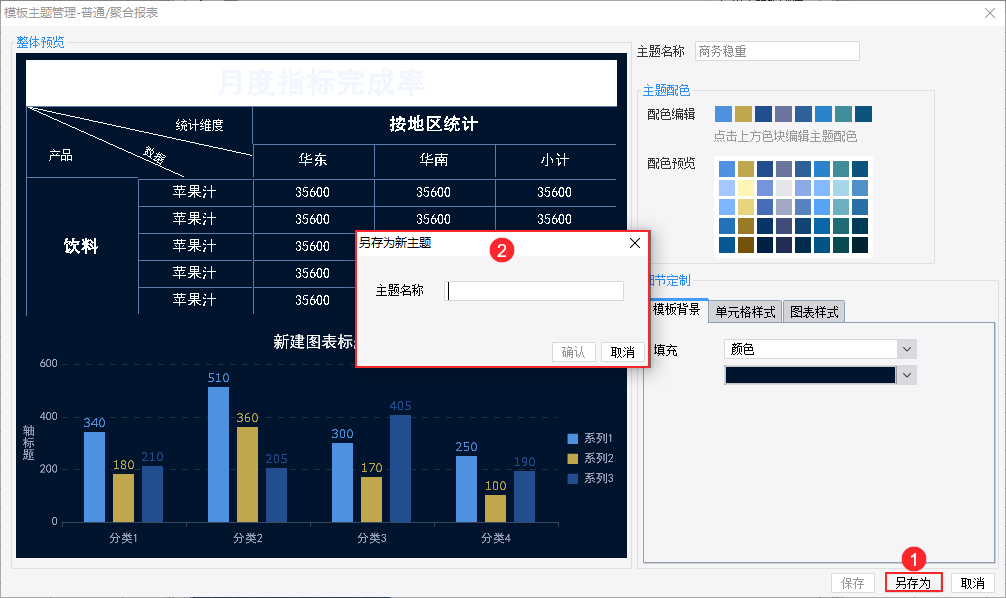Click the 另存为 button
Viewport: 1006px width, 598px height.
(913, 583)
